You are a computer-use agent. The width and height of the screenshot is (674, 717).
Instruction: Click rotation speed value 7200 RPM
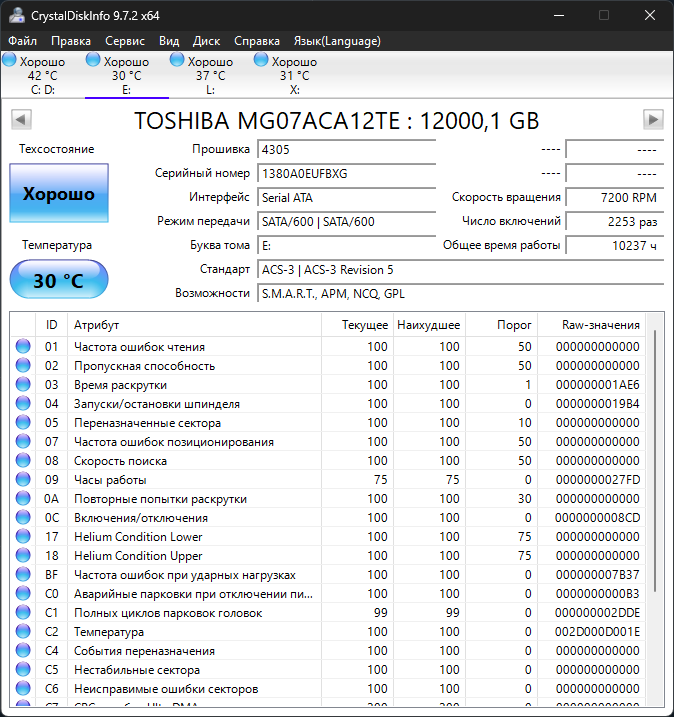615,198
